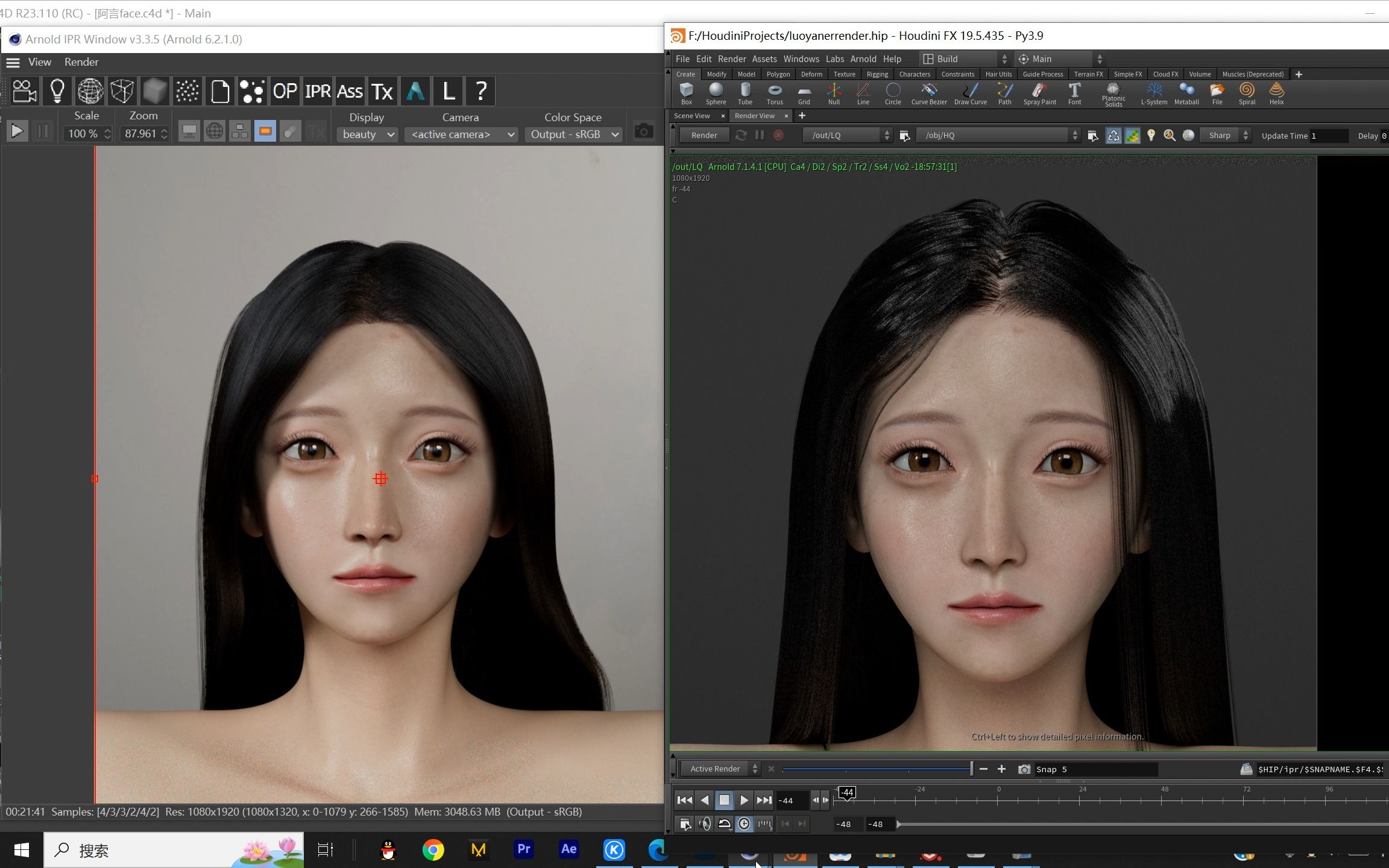Expand the /out/LQ render node dropdown
Viewport: 1389px width, 868px height.
coord(886,136)
